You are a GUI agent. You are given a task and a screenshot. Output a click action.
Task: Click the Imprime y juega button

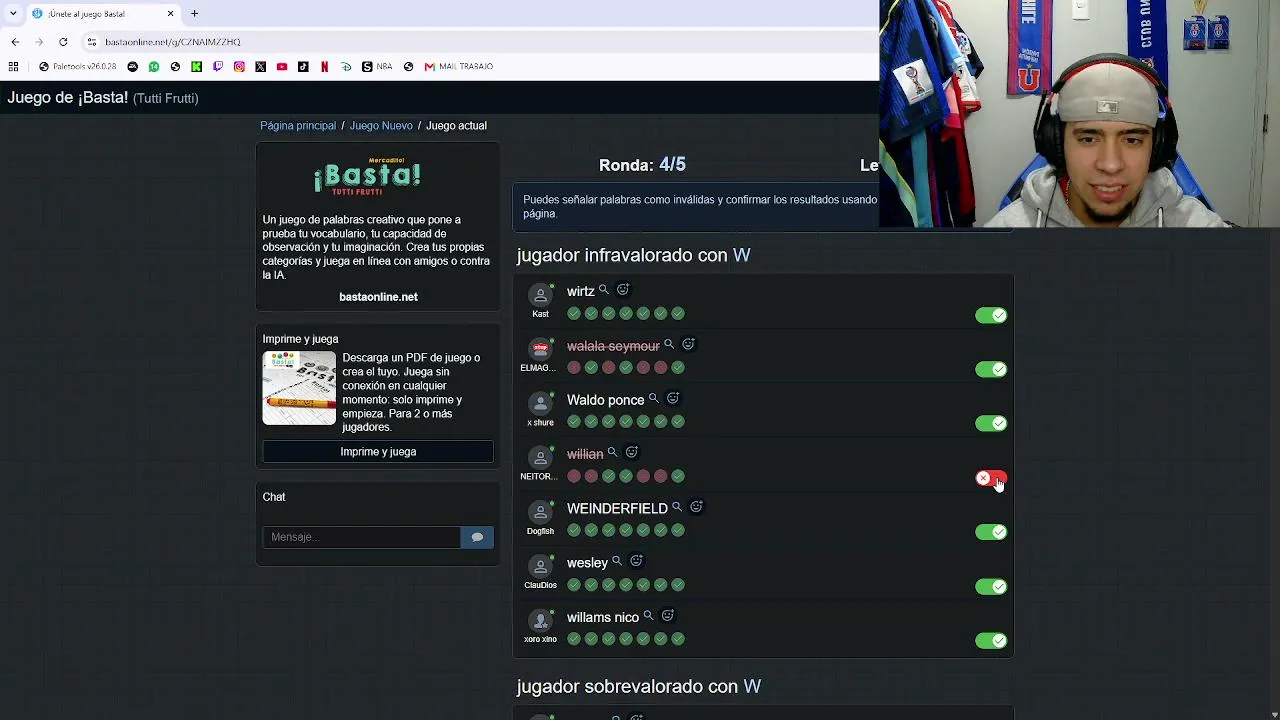(378, 452)
